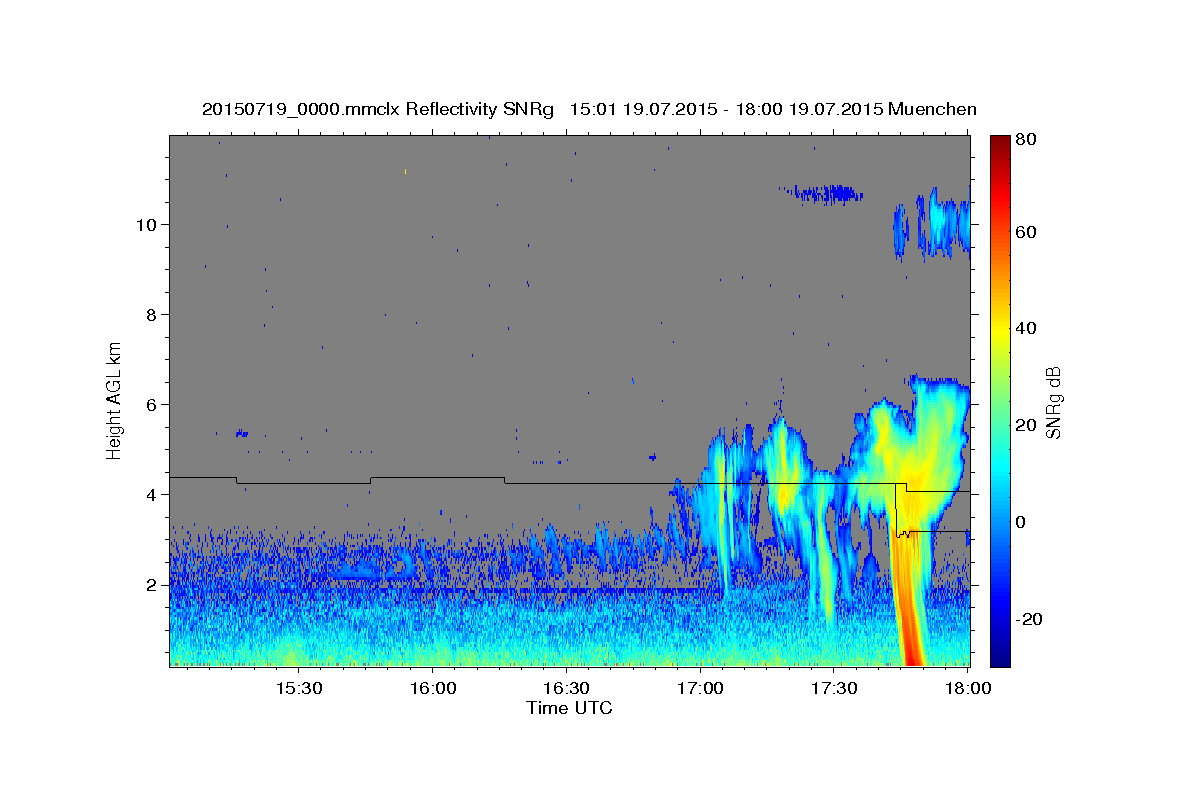This screenshot has width=1200, height=800.
Task: Click the plot title starting '20150719_0000.mmclx Reflectivity'
Action: pos(589,109)
